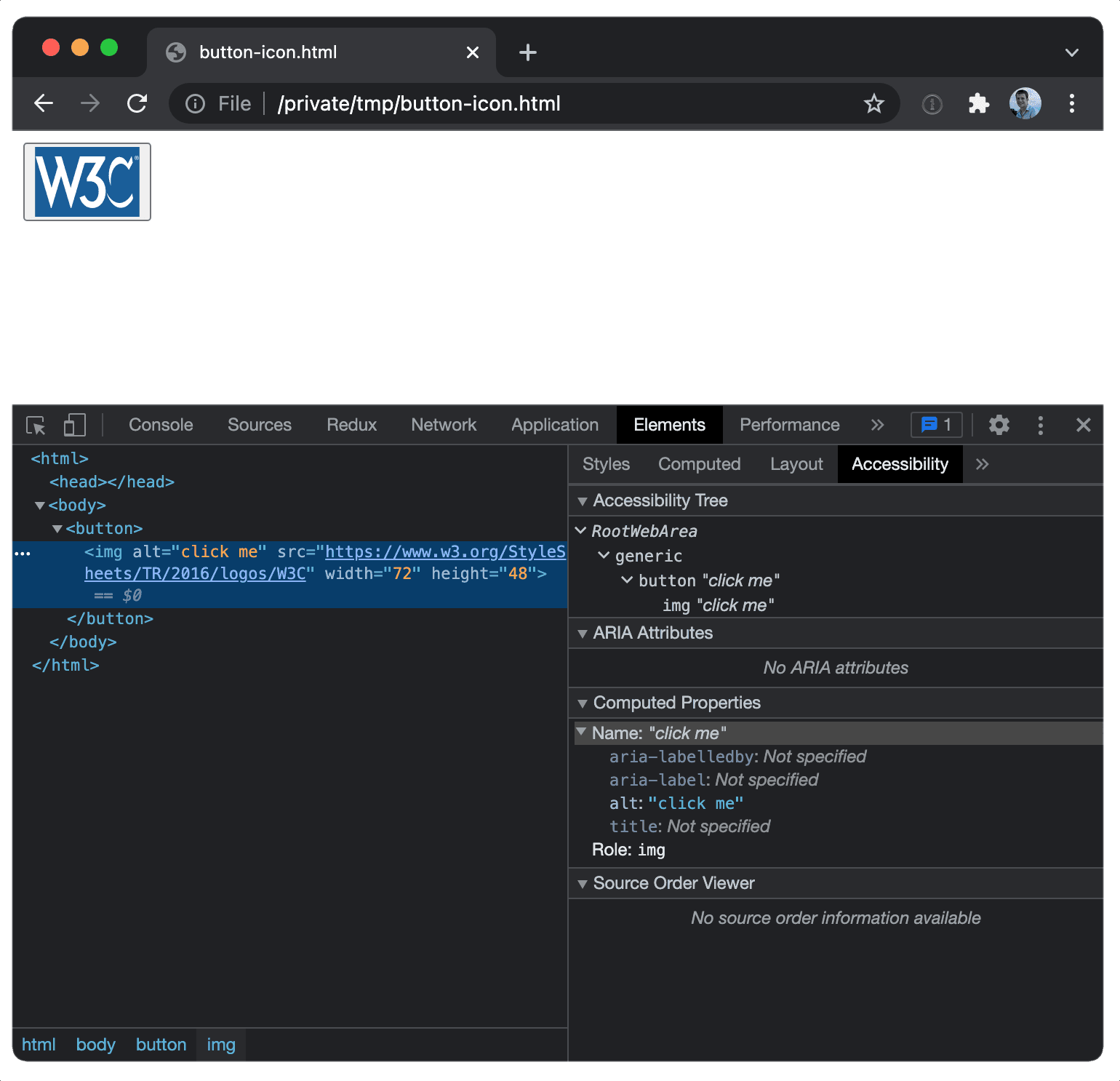Click the W3C logo button on page
1120x1081 pixels.
click(87, 182)
